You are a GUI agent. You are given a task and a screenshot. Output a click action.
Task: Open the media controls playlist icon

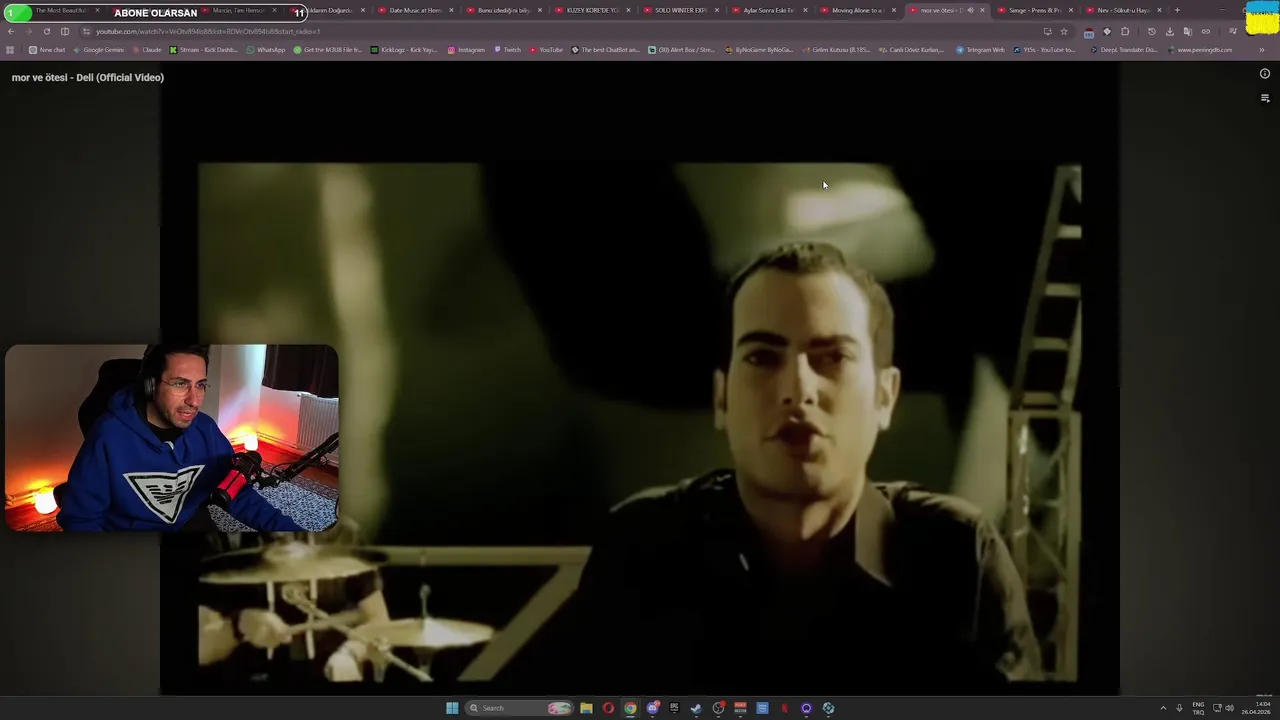point(1233,32)
